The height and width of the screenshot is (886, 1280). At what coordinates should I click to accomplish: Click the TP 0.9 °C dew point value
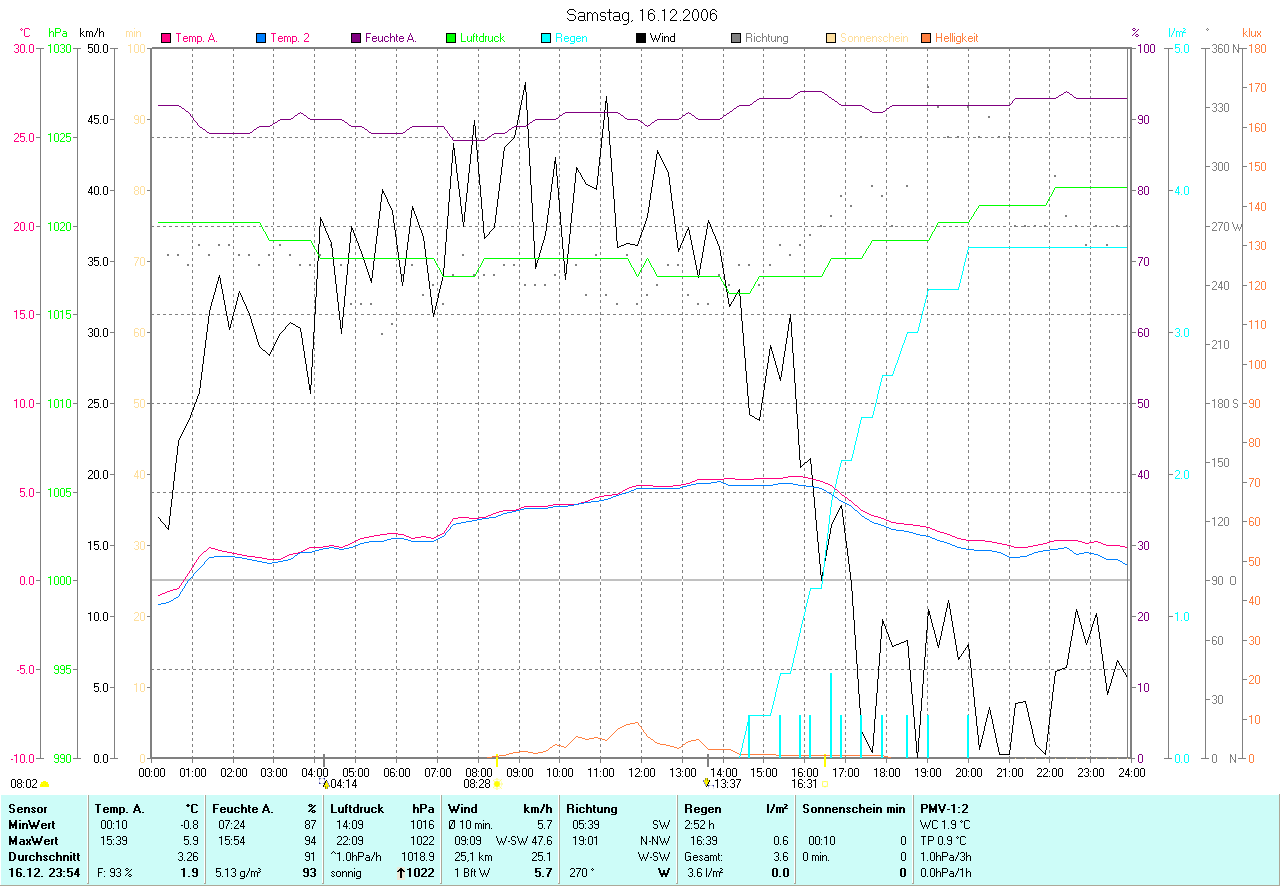[945, 841]
